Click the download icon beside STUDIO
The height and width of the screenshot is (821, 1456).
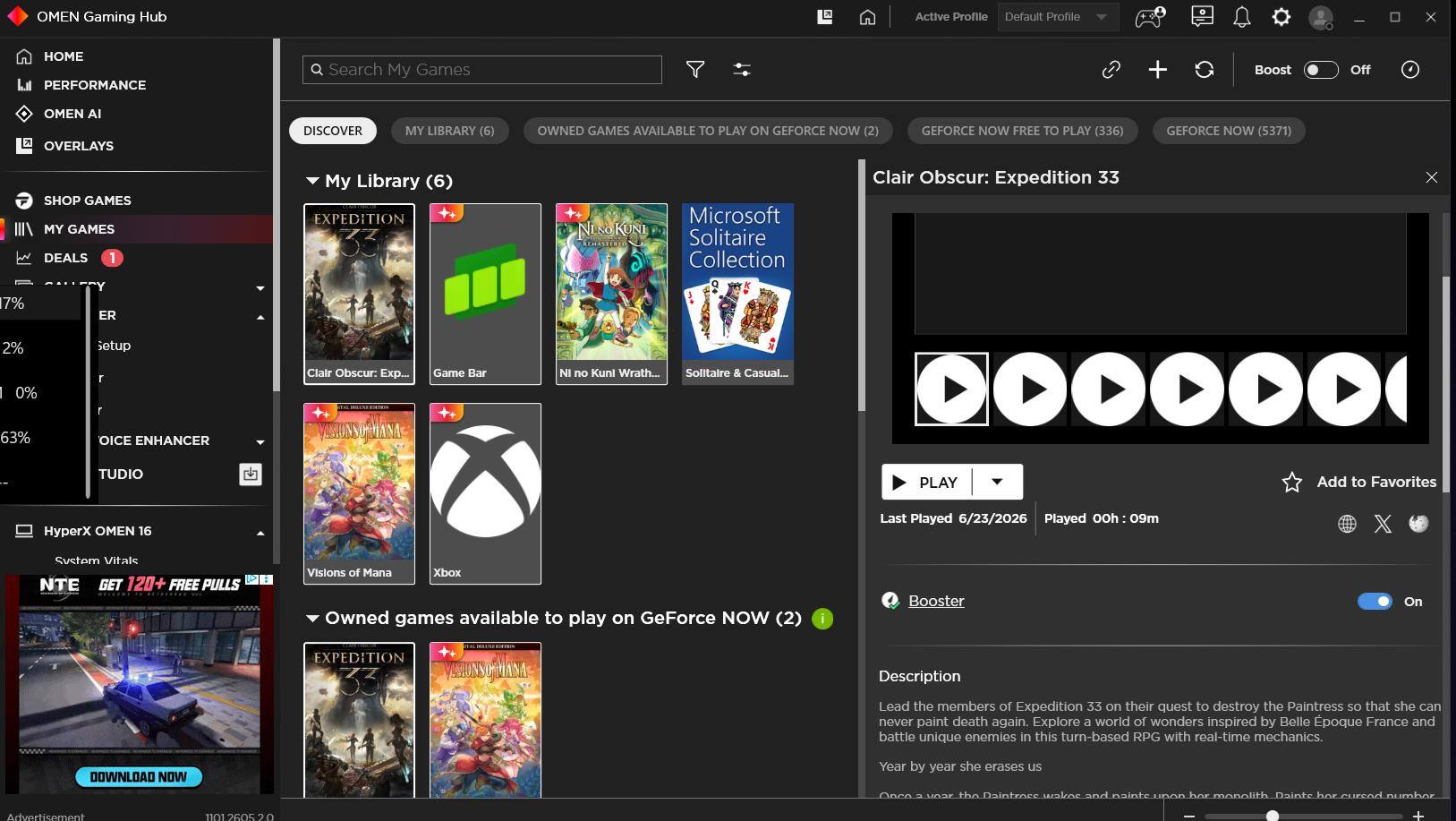(x=251, y=475)
